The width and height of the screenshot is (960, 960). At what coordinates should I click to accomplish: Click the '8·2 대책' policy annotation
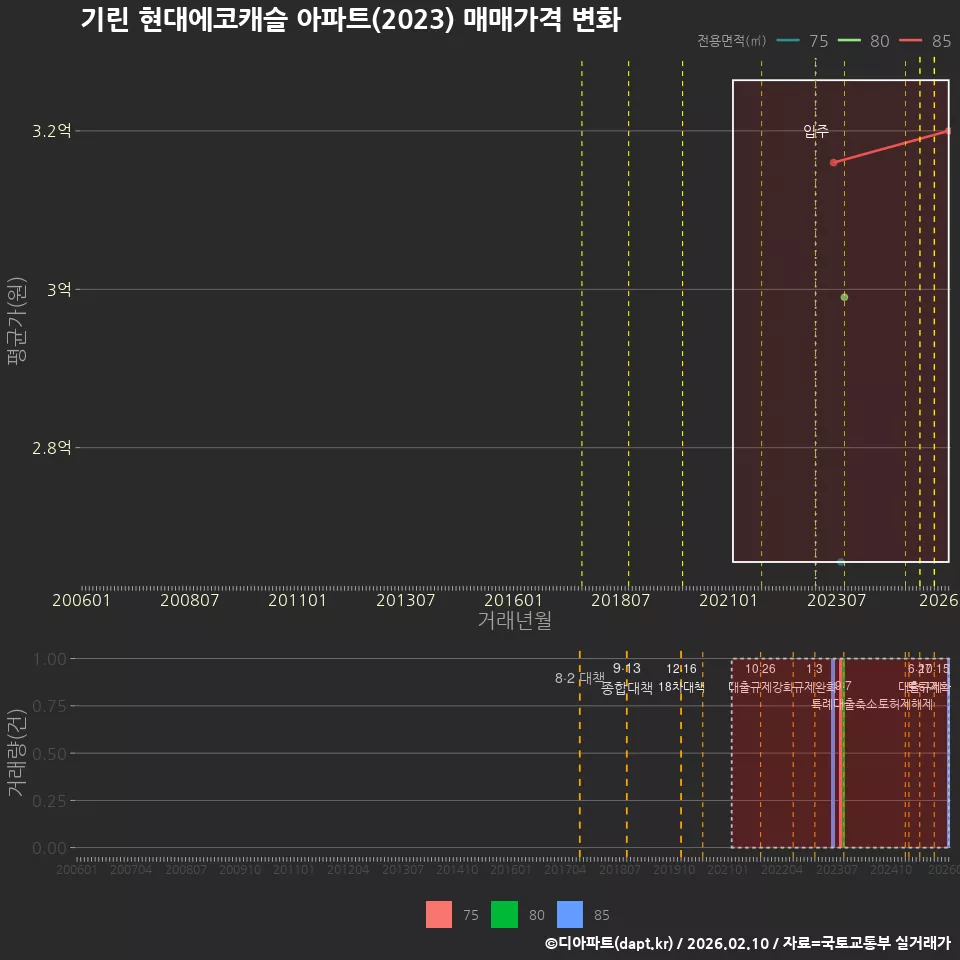click(579, 678)
